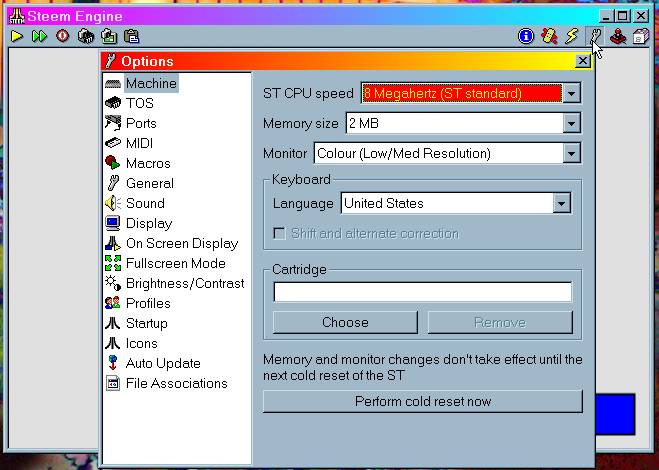The width and height of the screenshot is (659, 470).
Task: Click the TOS chip icon in list
Action: [x=113, y=103]
